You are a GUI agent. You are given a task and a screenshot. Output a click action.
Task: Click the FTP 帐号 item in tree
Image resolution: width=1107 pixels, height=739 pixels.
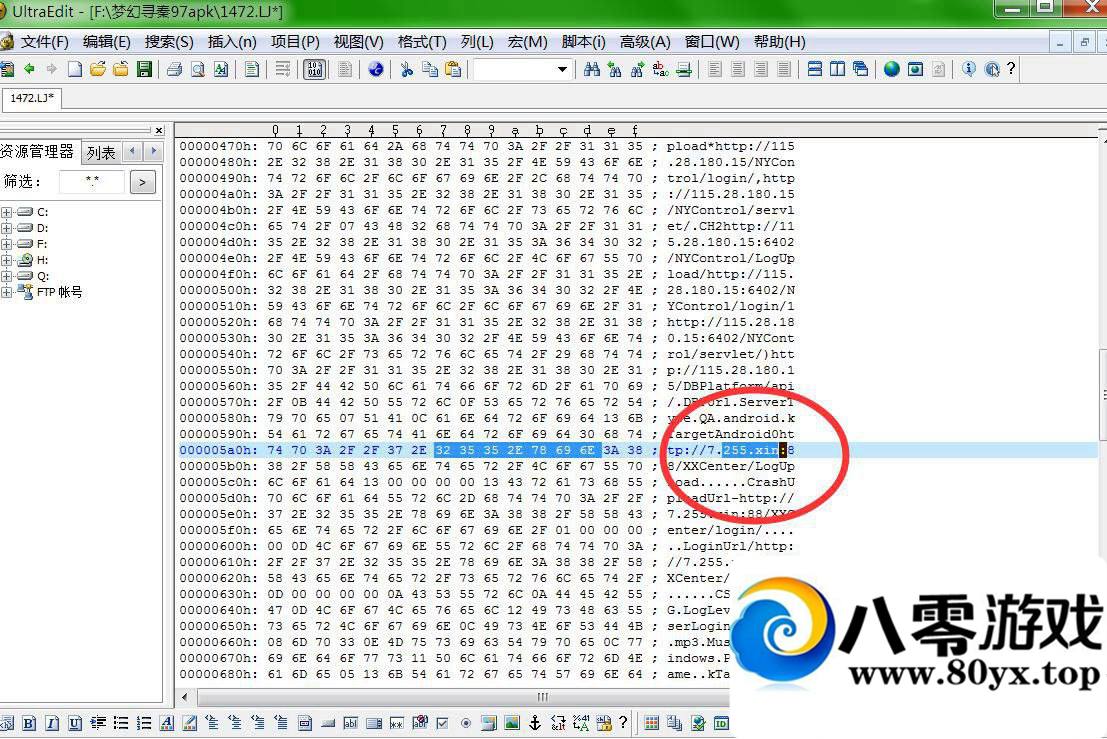point(60,292)
